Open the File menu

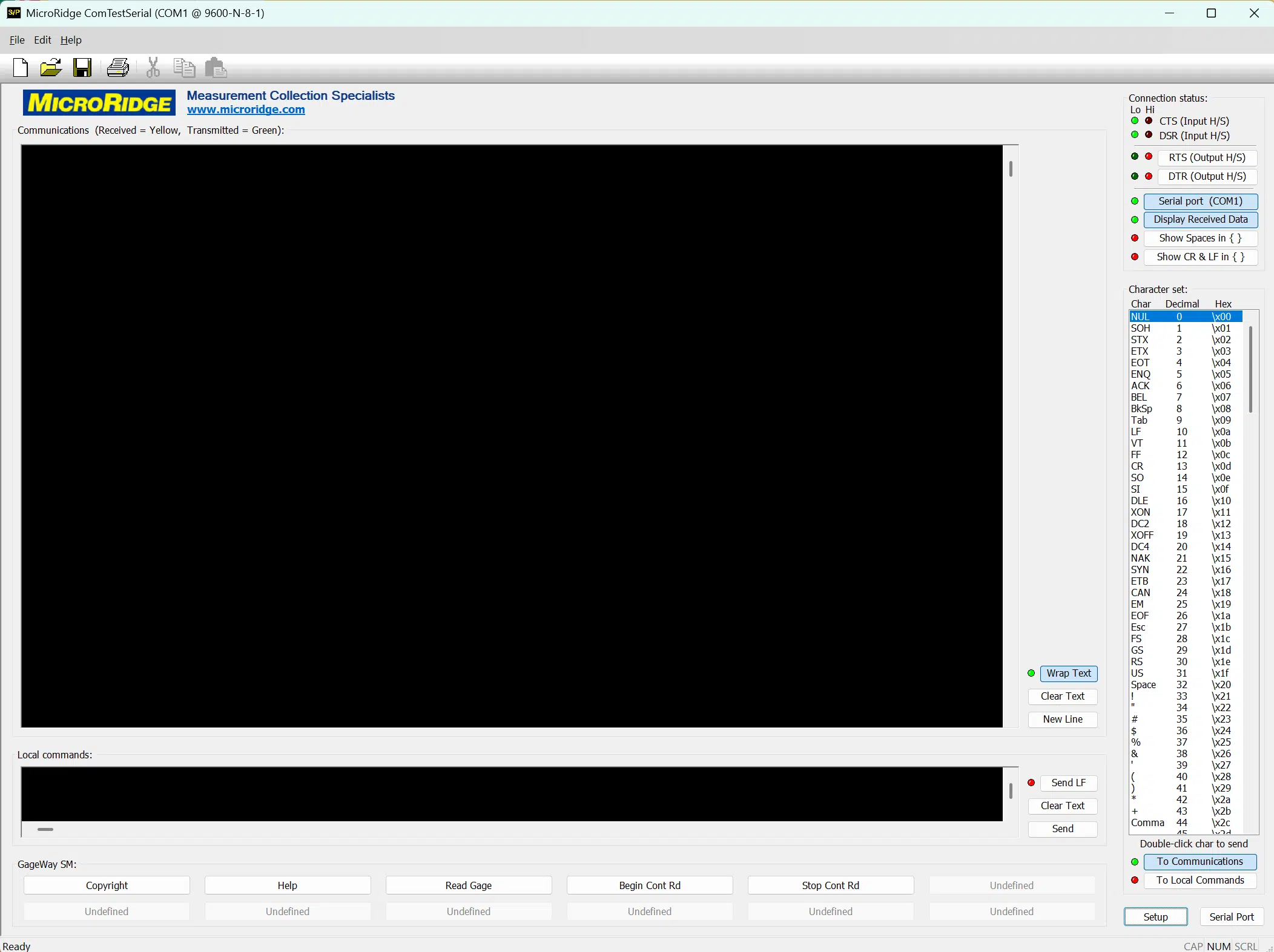[17, 39]
